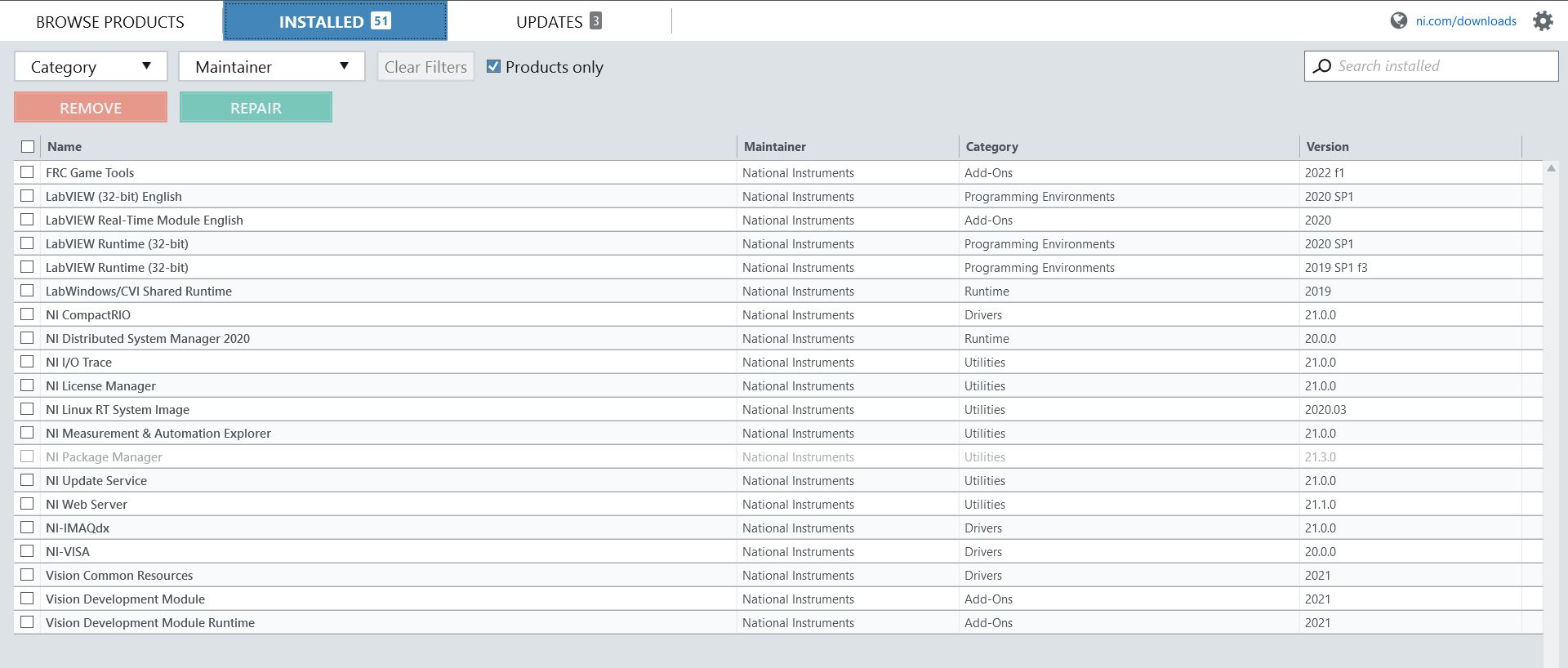Screen dimensions: 1568x668
Task: Check the FRC Game Tools checkbox
Action: point(27,172)
